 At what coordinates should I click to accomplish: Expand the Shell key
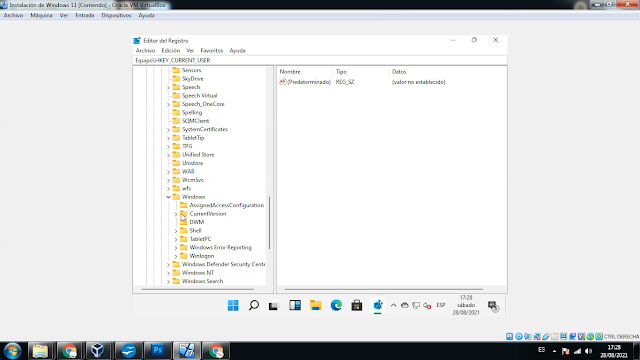click(176, 231)
